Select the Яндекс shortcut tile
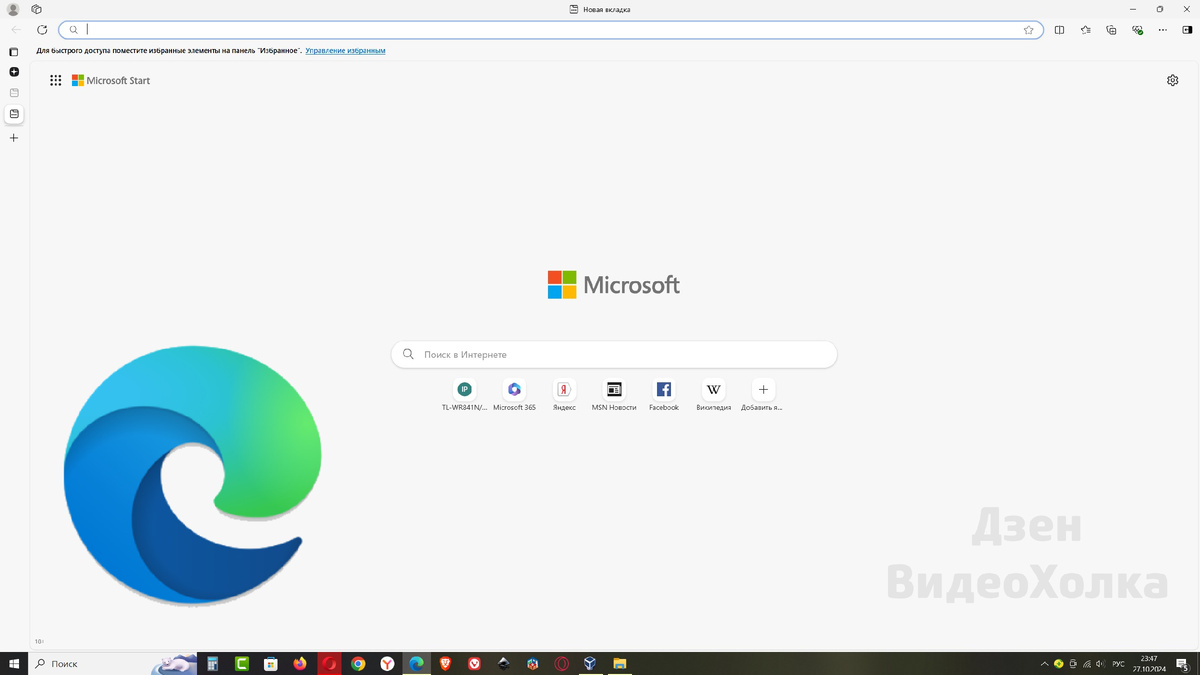The width and height of the screenshot is (1200, 675). click(x=563, y=389)
